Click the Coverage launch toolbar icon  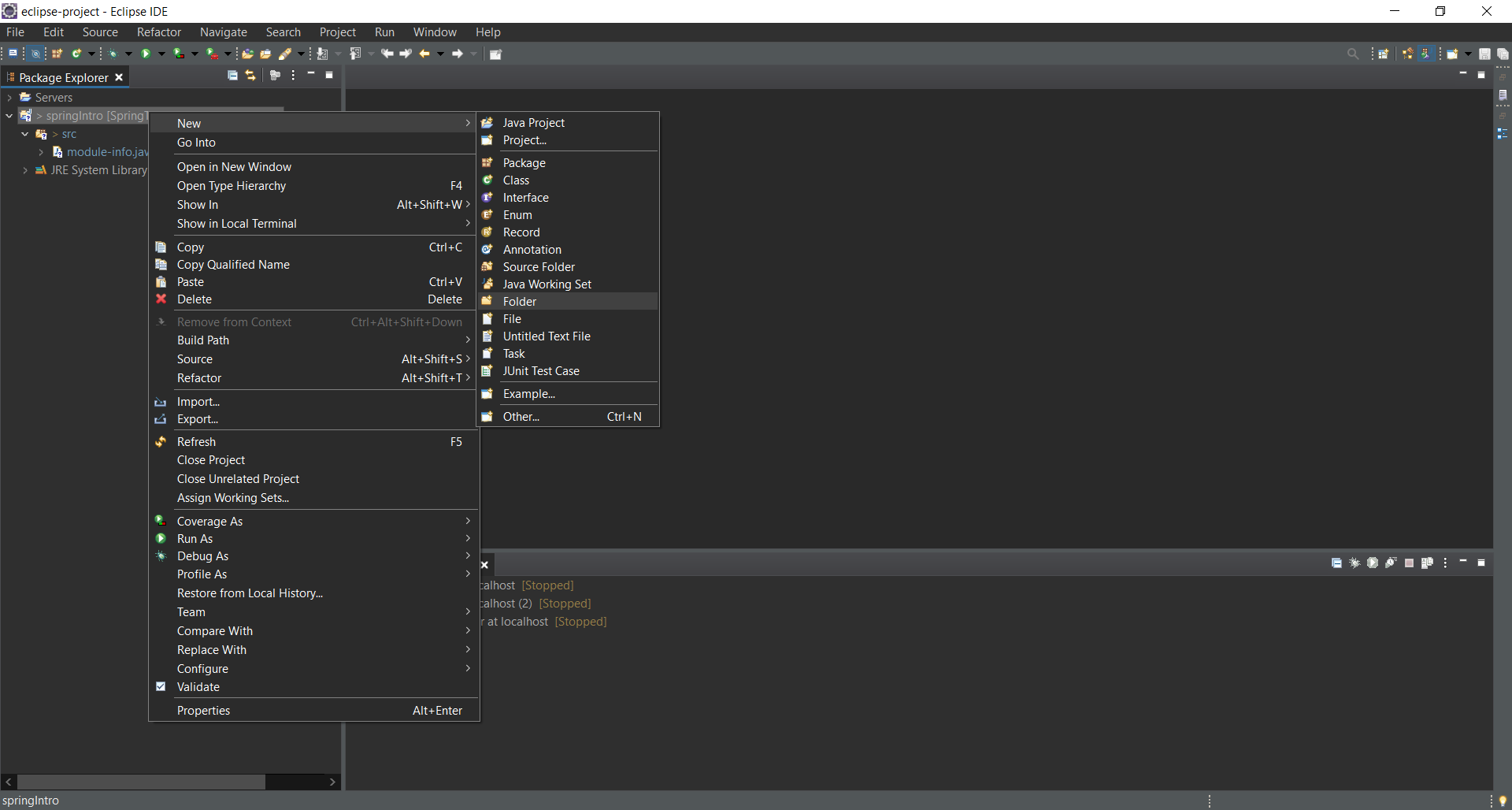pyautogui.click(x=179, y=54)
